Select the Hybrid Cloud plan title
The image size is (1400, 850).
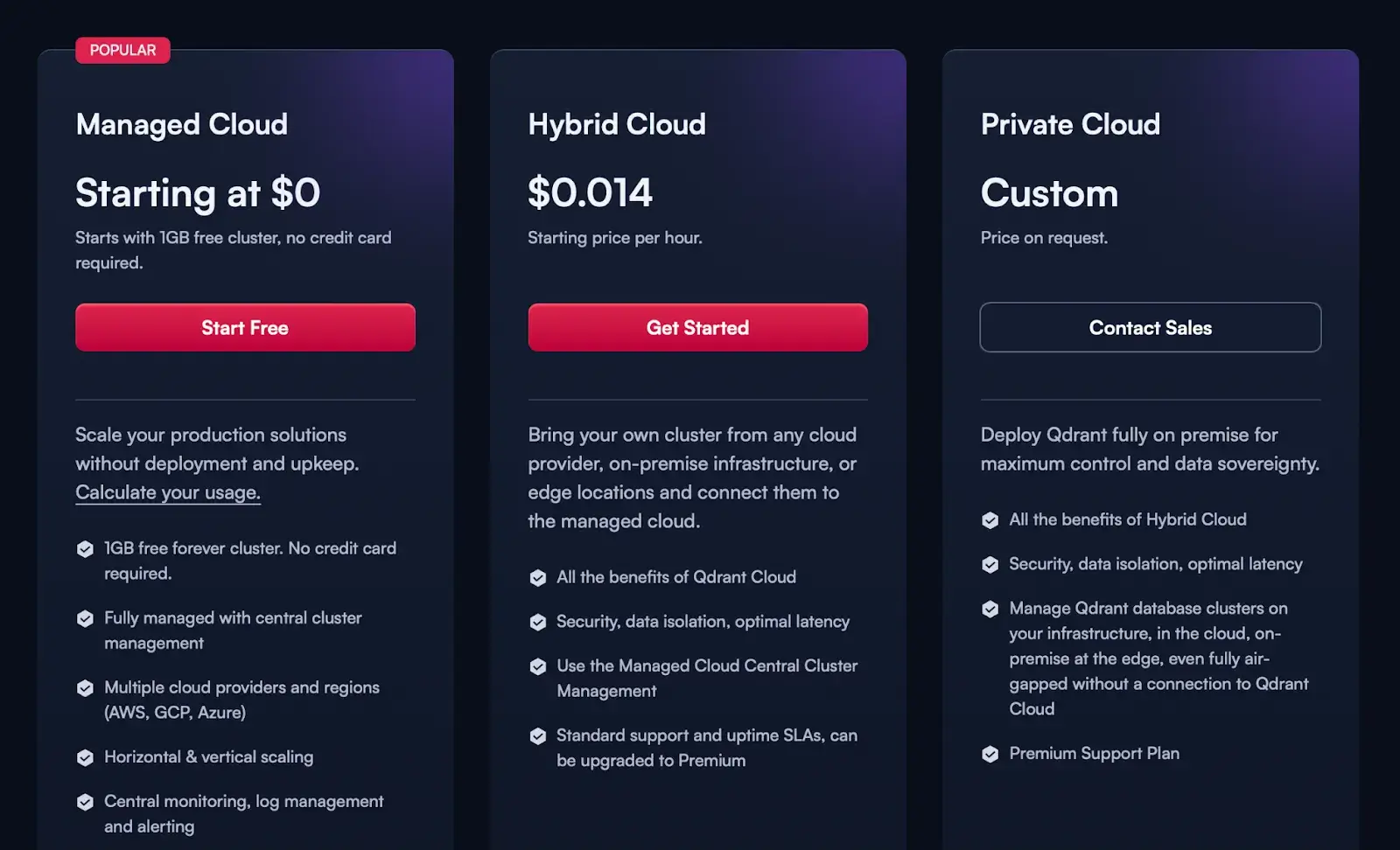617,124
